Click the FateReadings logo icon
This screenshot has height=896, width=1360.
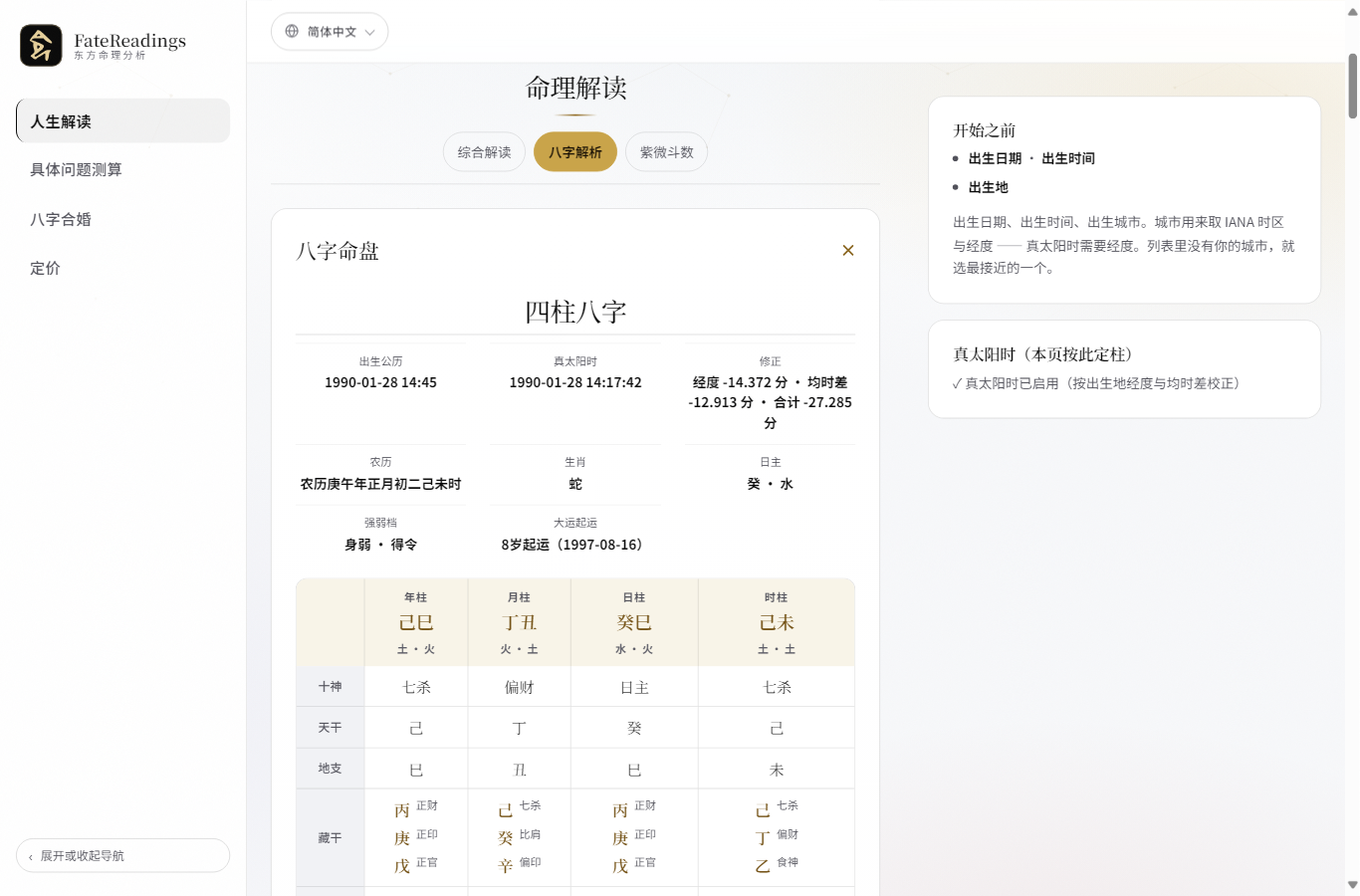pyautogui.click(x=41, y=46)
